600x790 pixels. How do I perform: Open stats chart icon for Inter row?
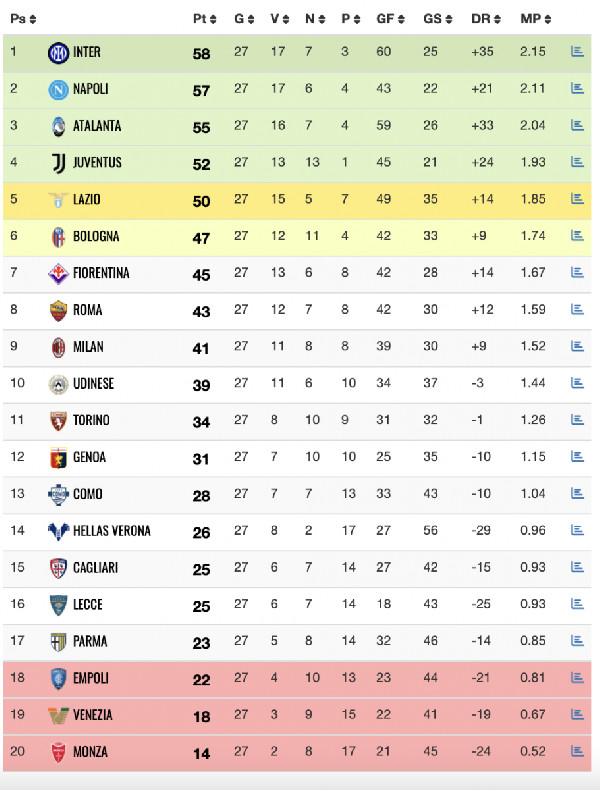576,52
